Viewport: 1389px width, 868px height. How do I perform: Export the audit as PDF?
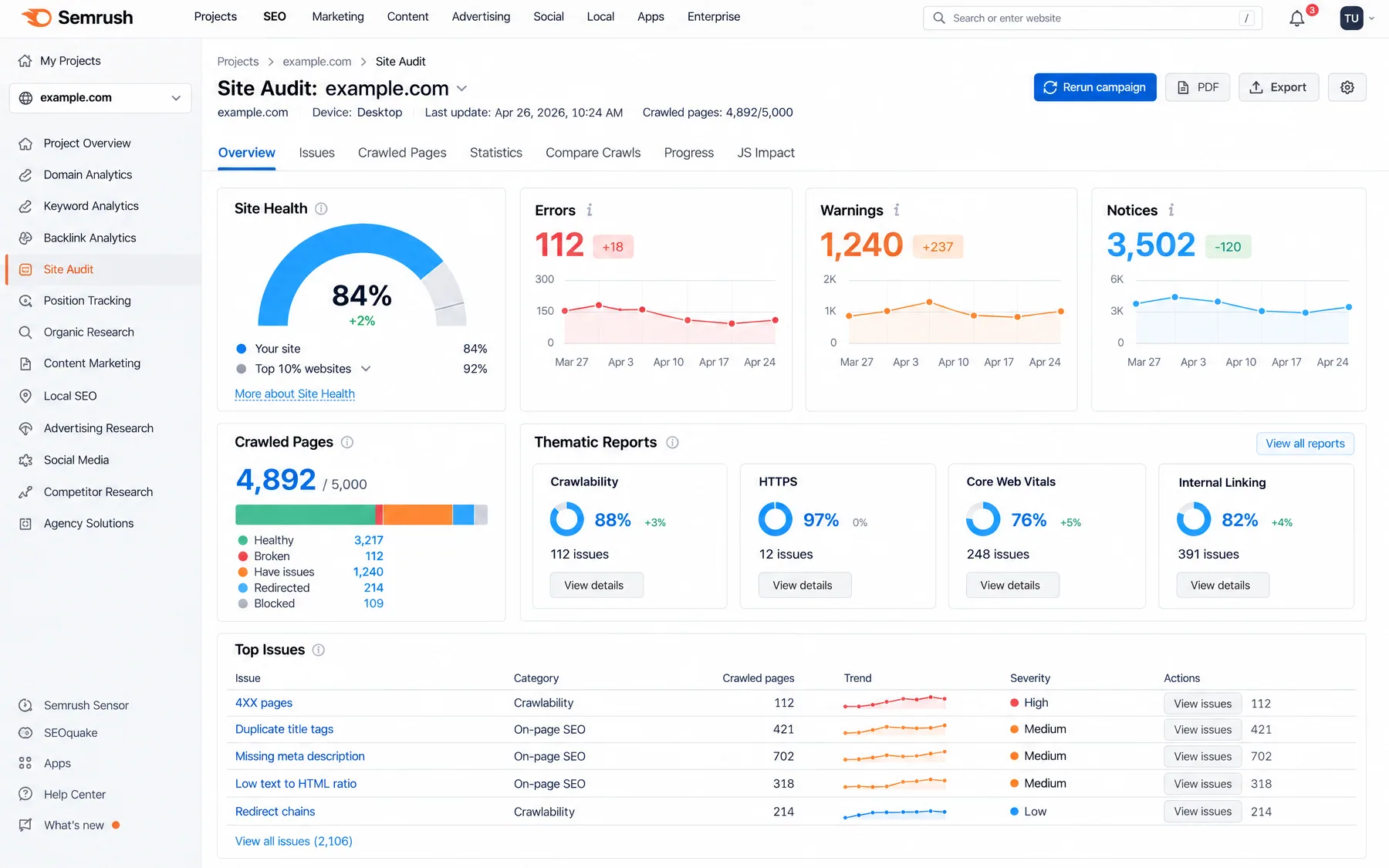[1198, 87]
